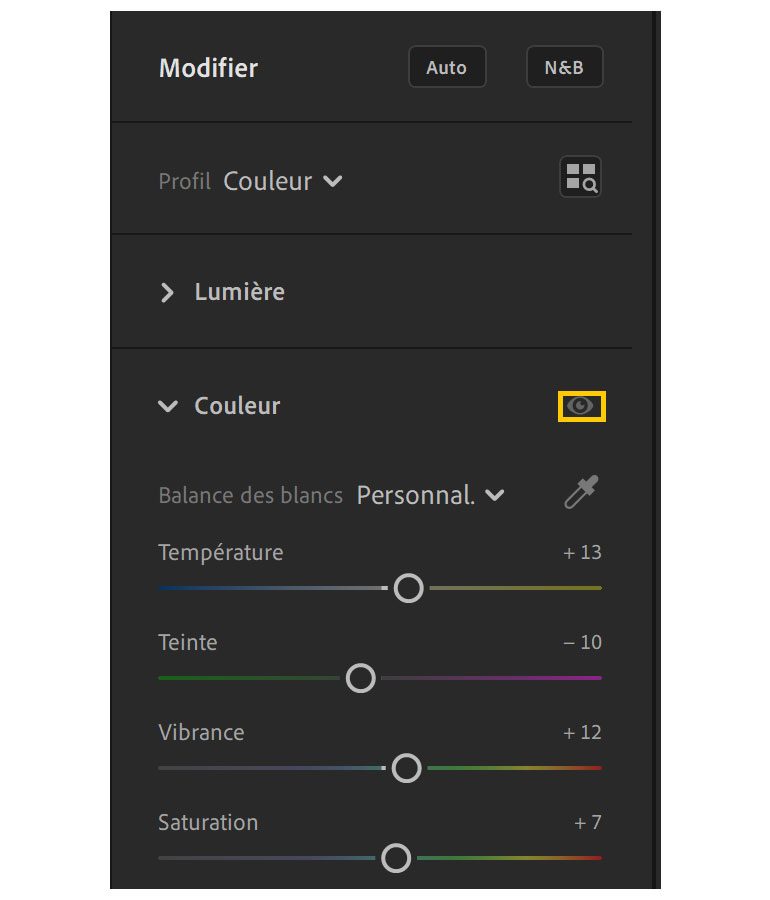
Task: Expand the Lumière section
Action: click(167, 292)
